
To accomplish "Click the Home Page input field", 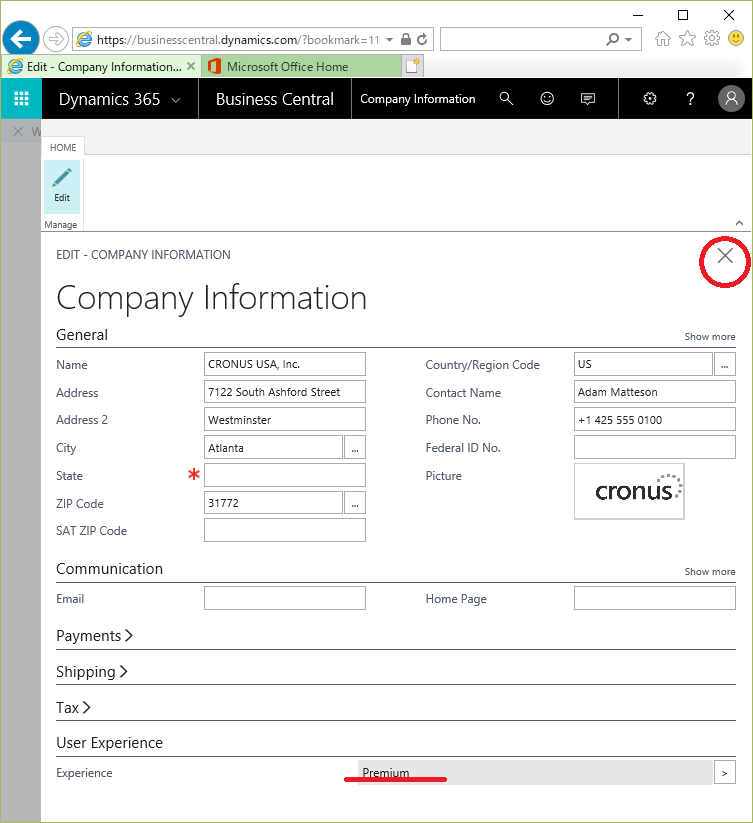I will click(654, 598).
